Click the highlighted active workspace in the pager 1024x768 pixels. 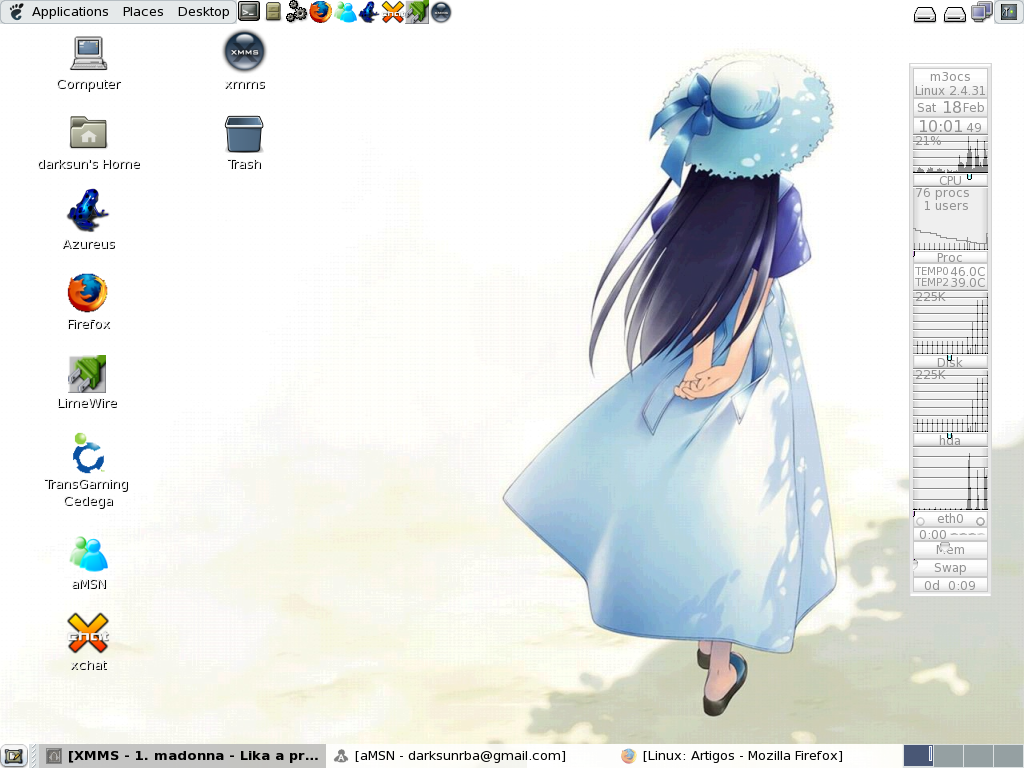coord(919,756)
